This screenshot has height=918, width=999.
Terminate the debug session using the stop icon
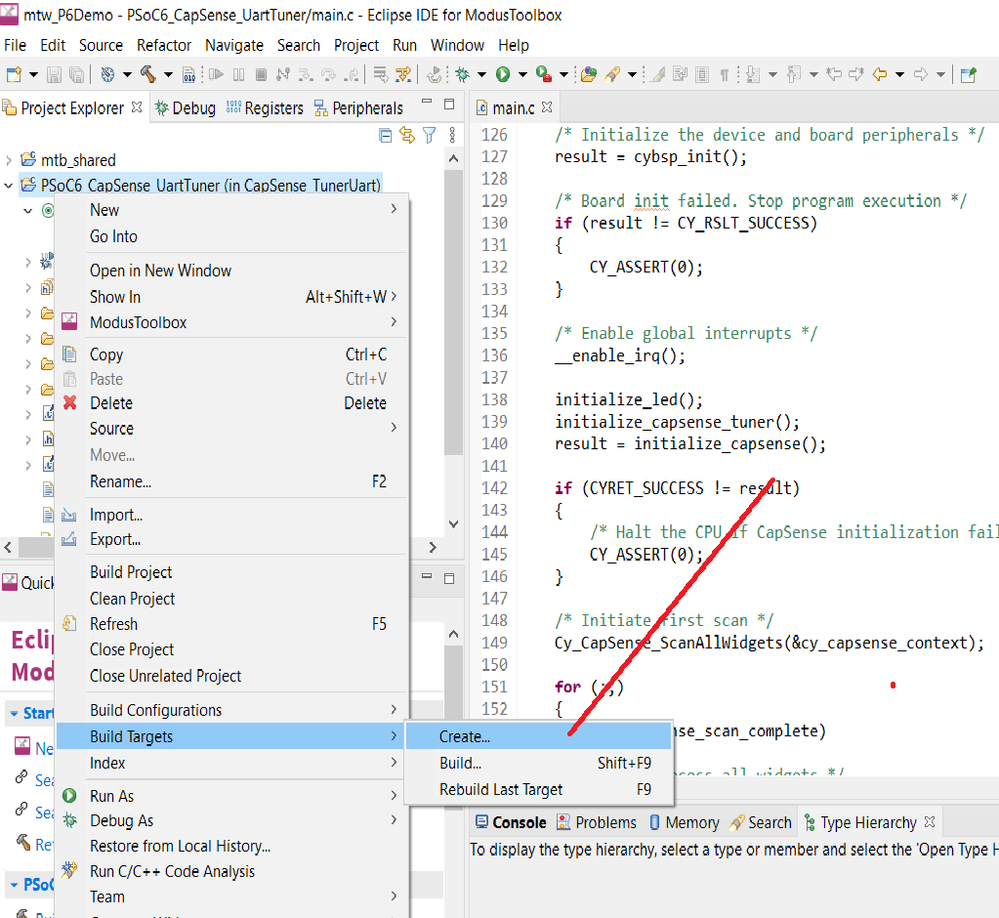[x=261, y=73]
